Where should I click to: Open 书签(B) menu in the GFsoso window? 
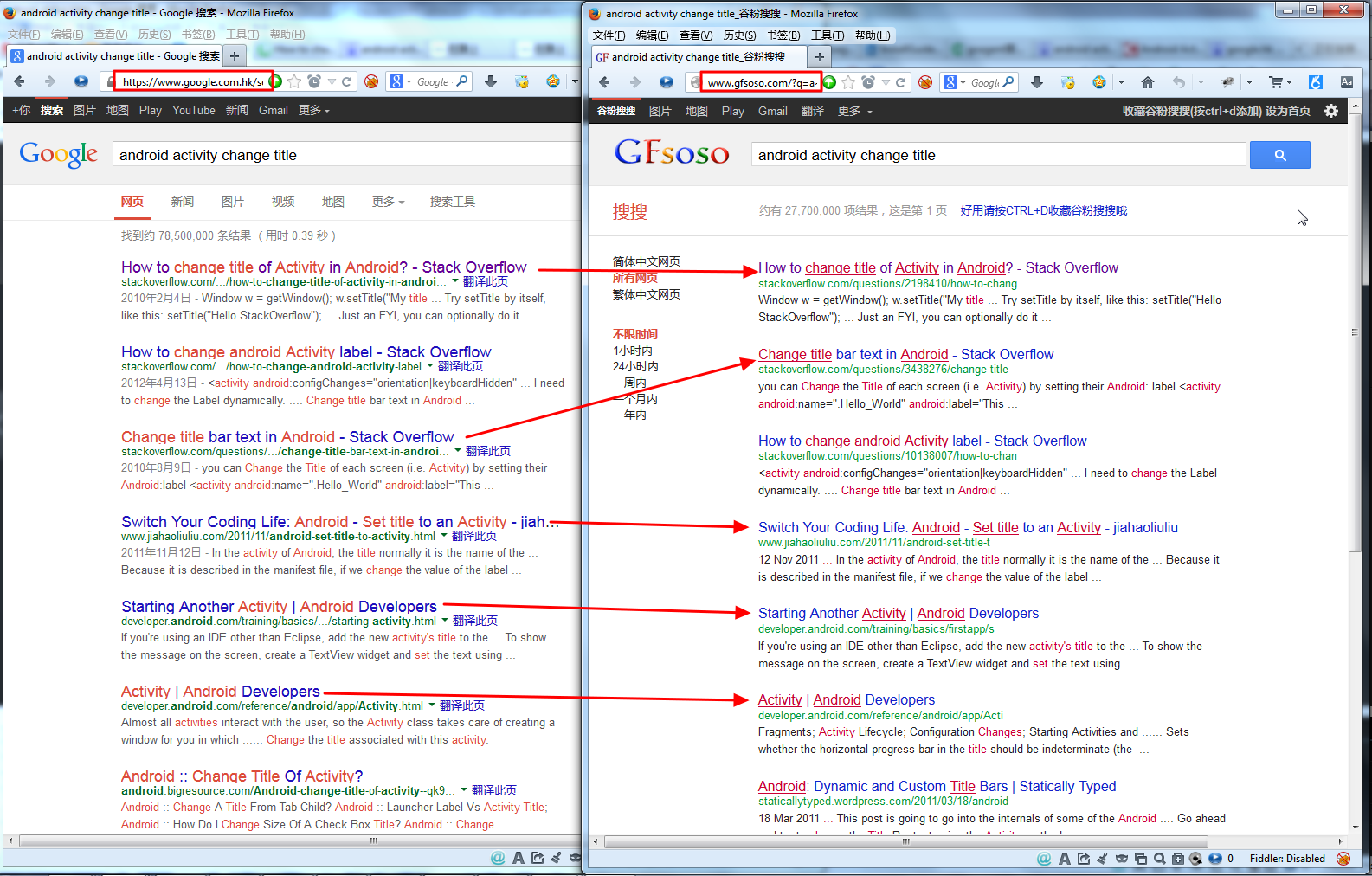coord(783,35)
